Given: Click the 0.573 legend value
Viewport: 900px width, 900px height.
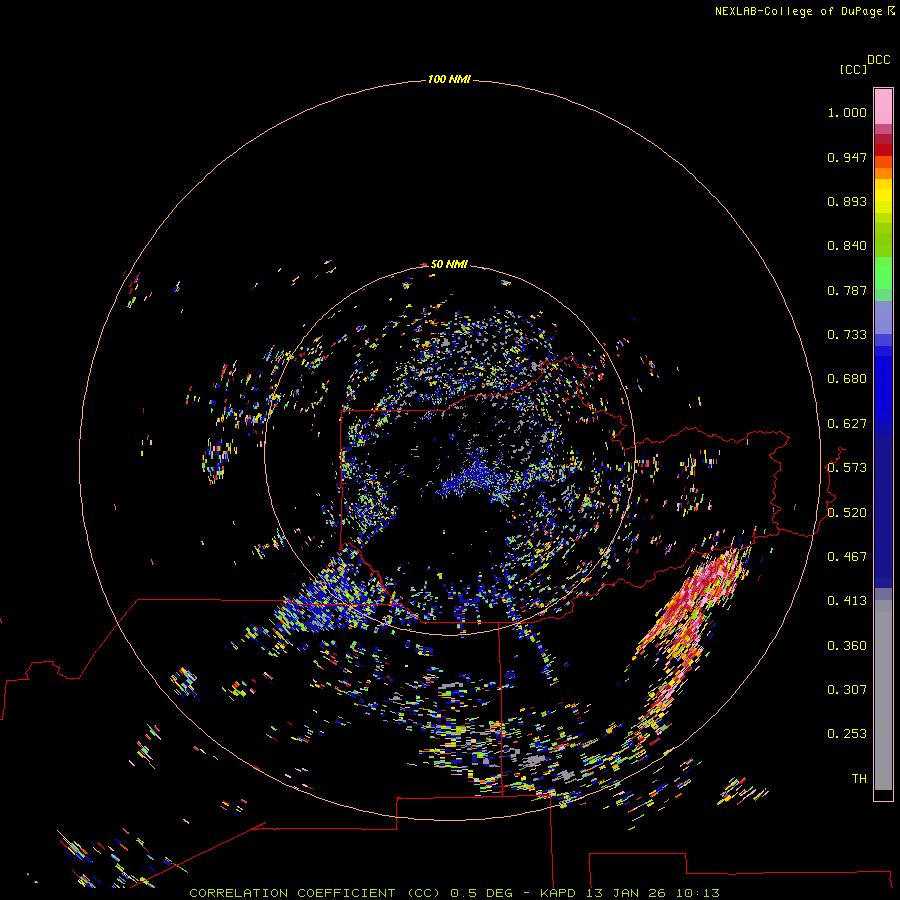Looking at the screenshot, I should (847, 468).
